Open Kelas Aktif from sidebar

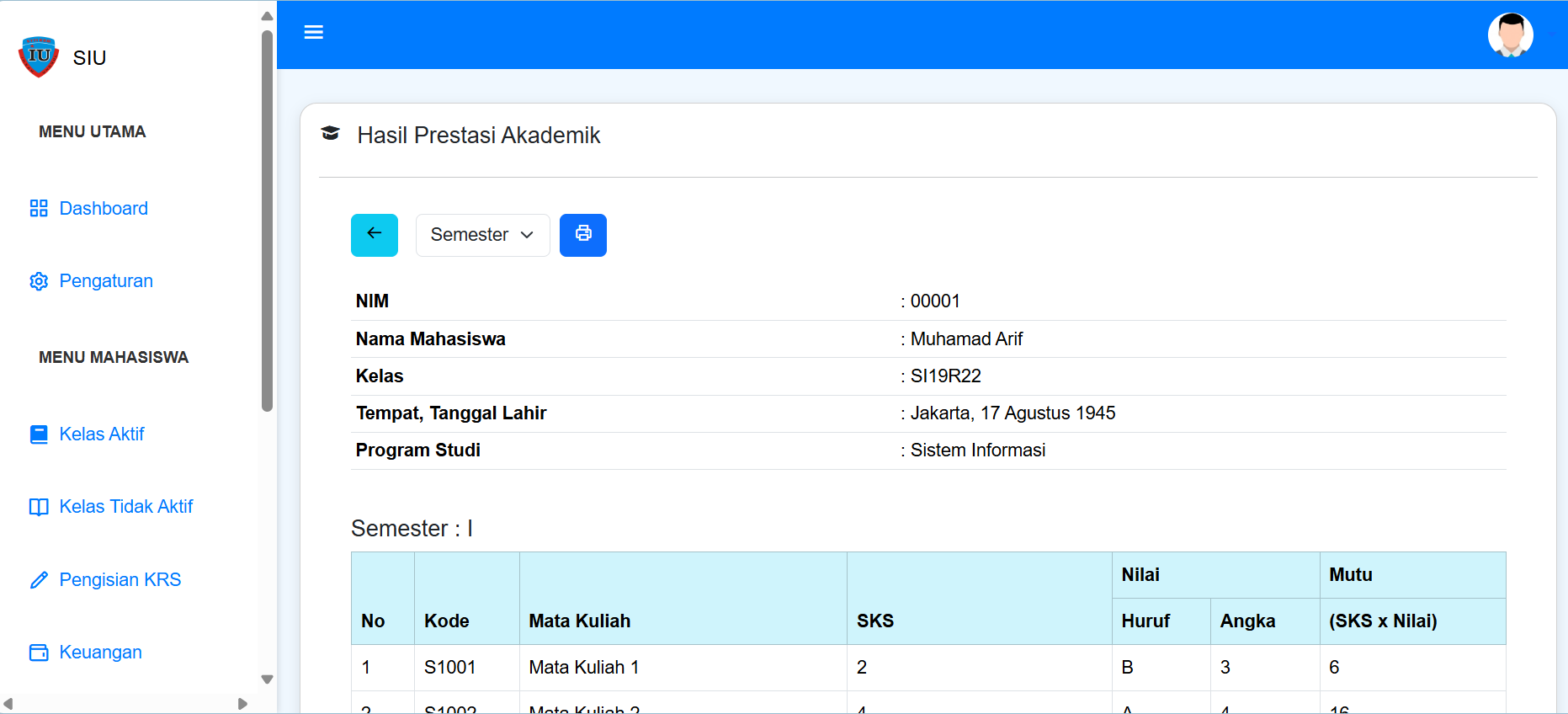click(102, 434)
